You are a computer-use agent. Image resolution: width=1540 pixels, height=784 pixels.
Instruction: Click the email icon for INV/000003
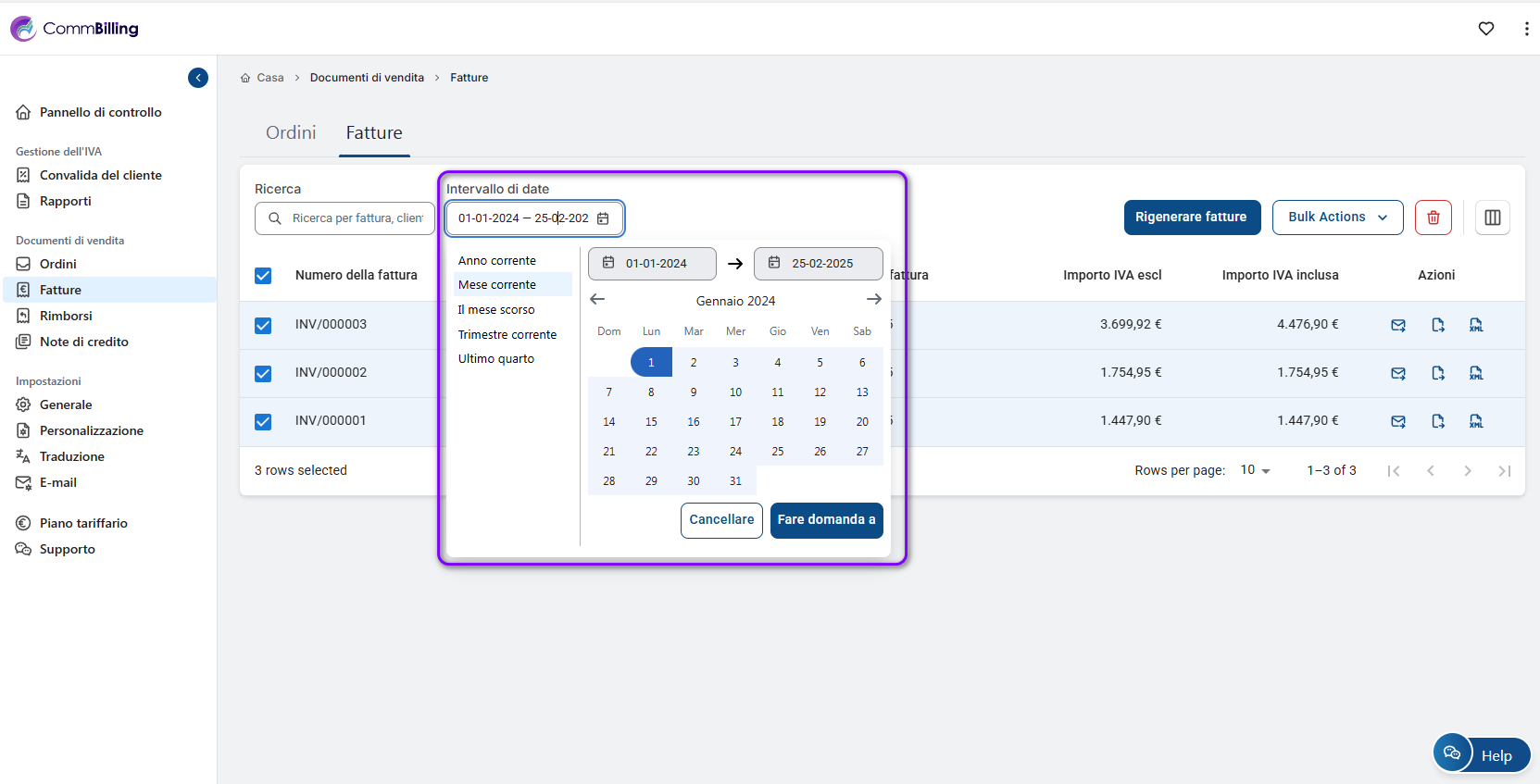[x=1398, y=325]
